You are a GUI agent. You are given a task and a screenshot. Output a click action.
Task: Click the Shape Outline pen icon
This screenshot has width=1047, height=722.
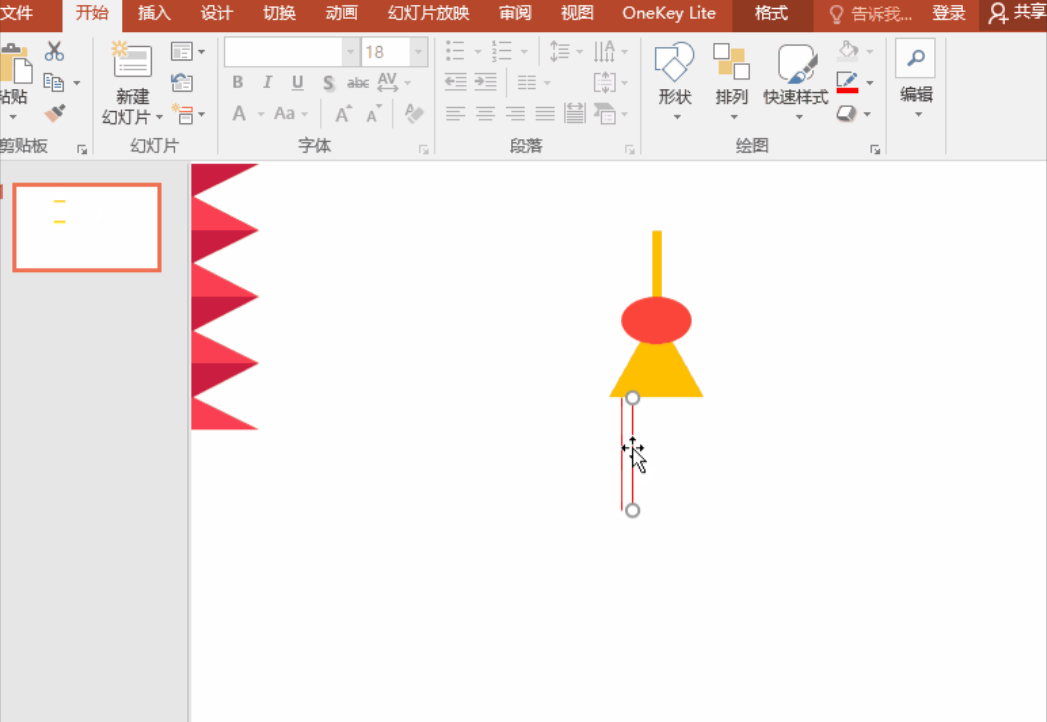847,82
